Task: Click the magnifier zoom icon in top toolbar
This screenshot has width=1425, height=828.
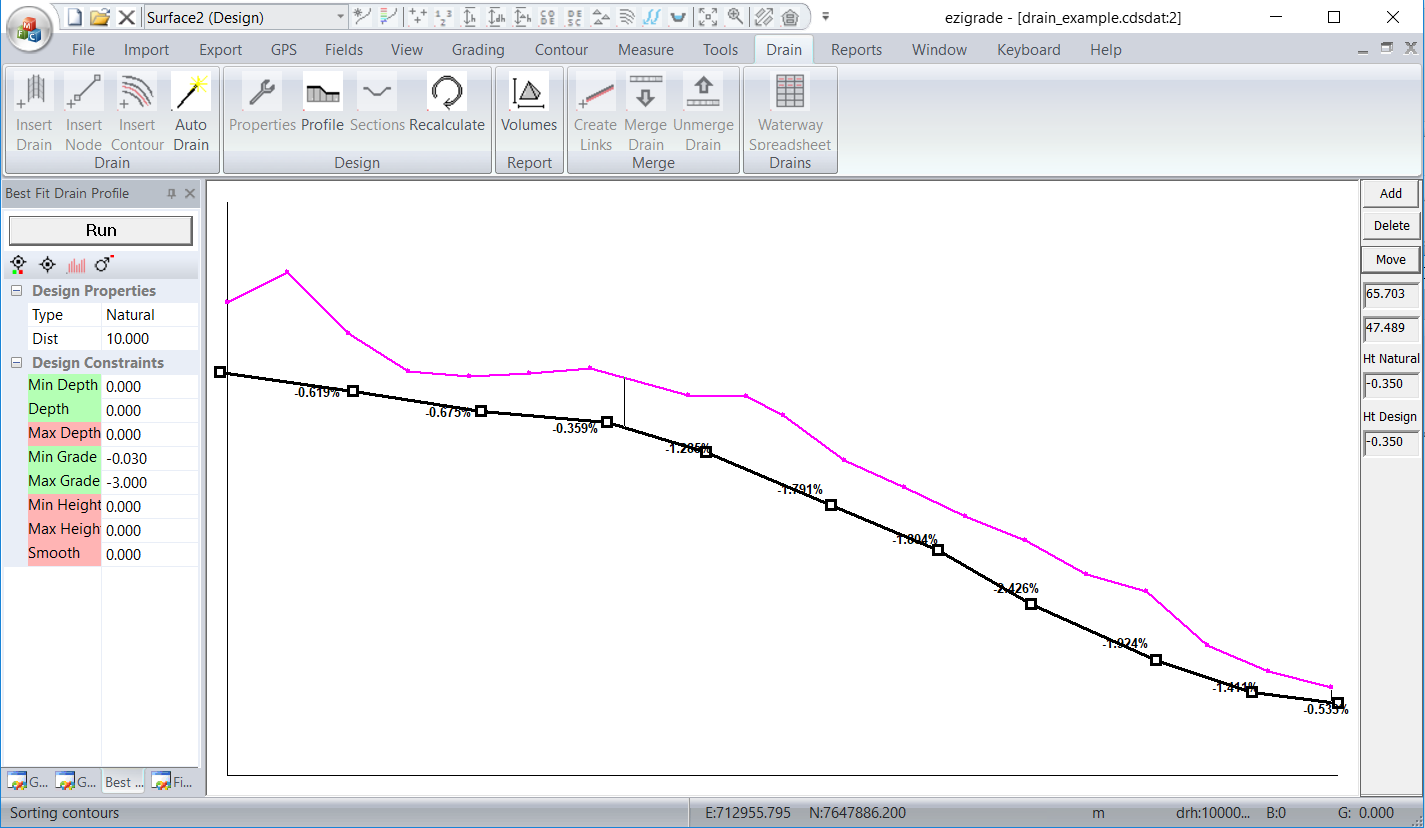Action: pos(735,17)
